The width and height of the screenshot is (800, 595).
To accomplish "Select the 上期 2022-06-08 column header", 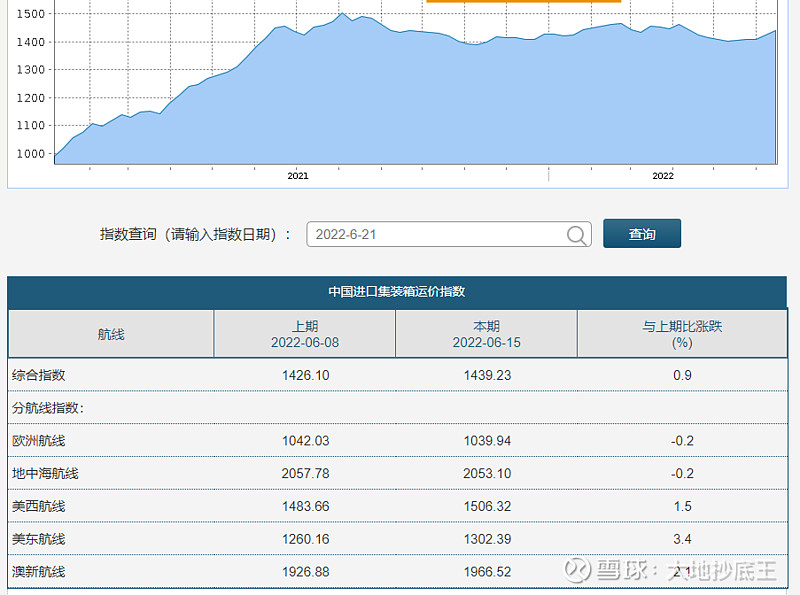I will click(x=305, y=334).
